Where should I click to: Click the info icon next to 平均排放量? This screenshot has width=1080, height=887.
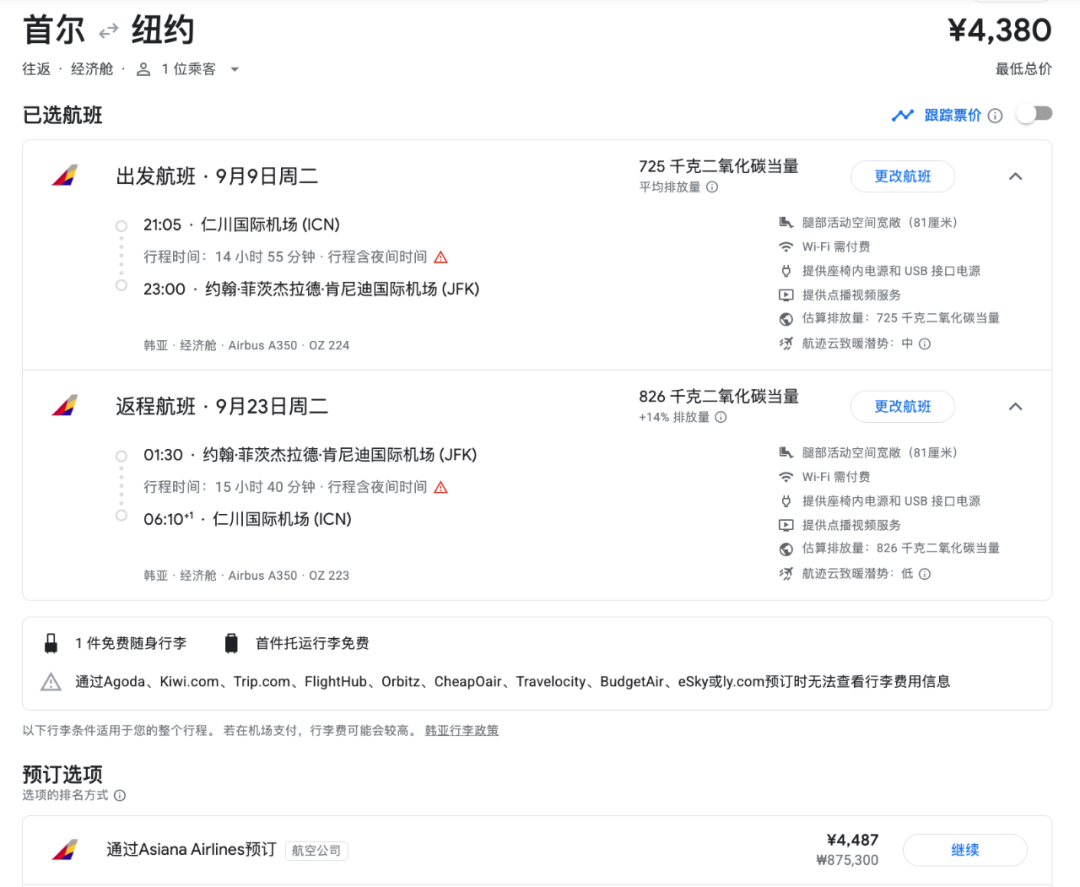(712, 187)
